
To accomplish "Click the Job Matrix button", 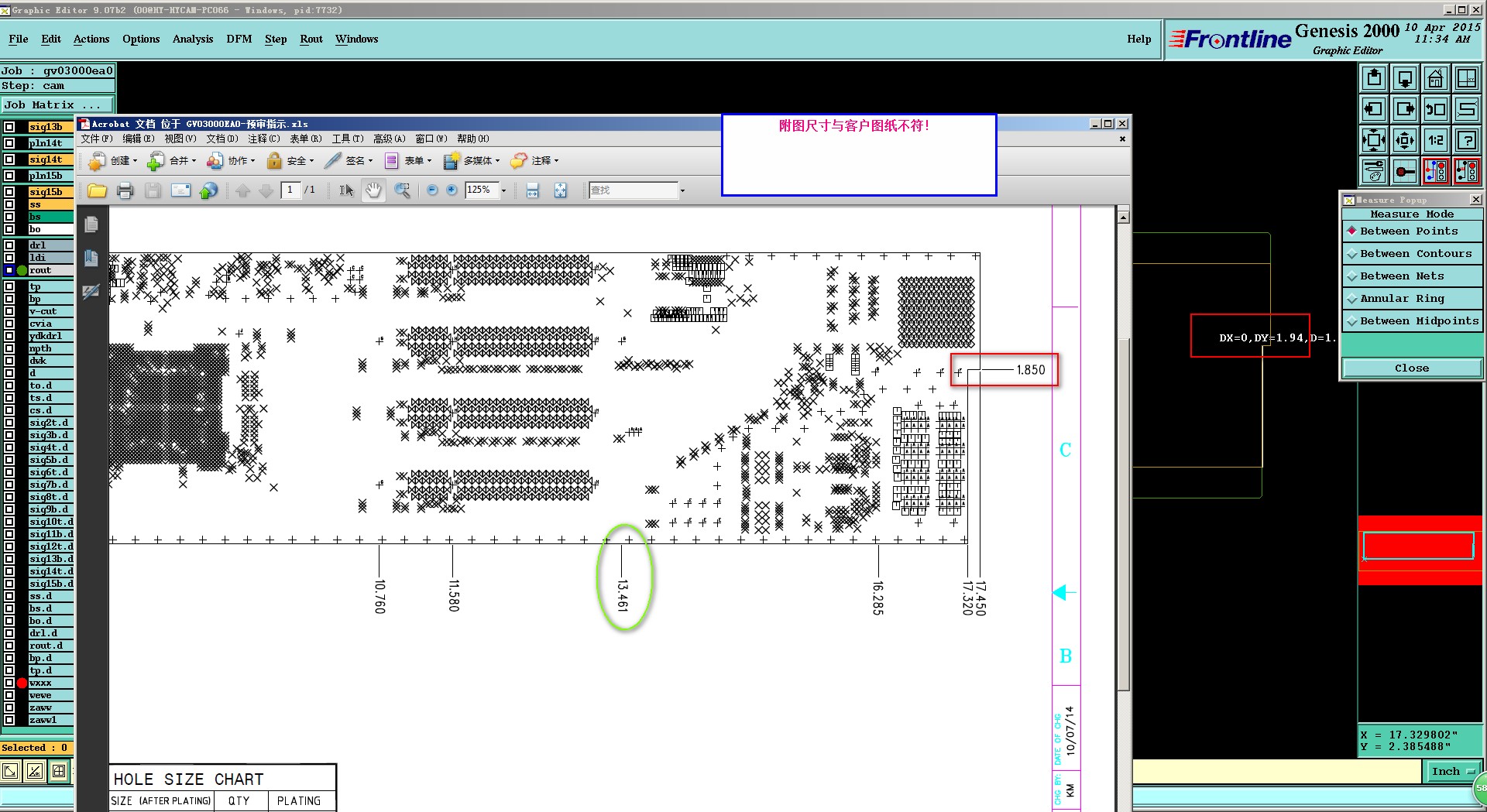I will pyautogui.click(x=57, y=104).
